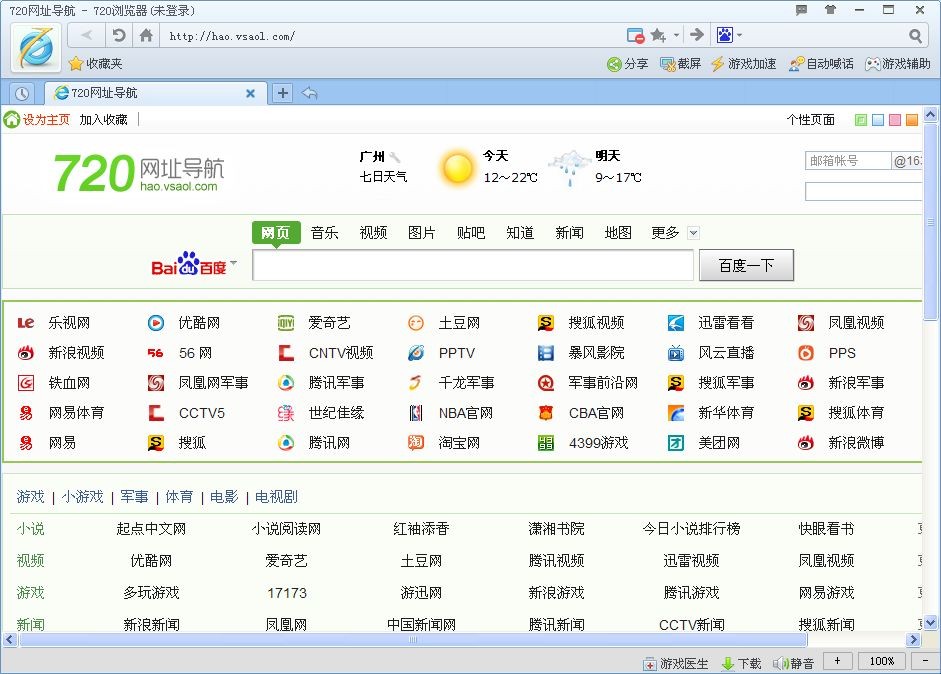Add a new tab with plus button
Image resolution: width=941 pixels, height=674 pixels.
283,93
